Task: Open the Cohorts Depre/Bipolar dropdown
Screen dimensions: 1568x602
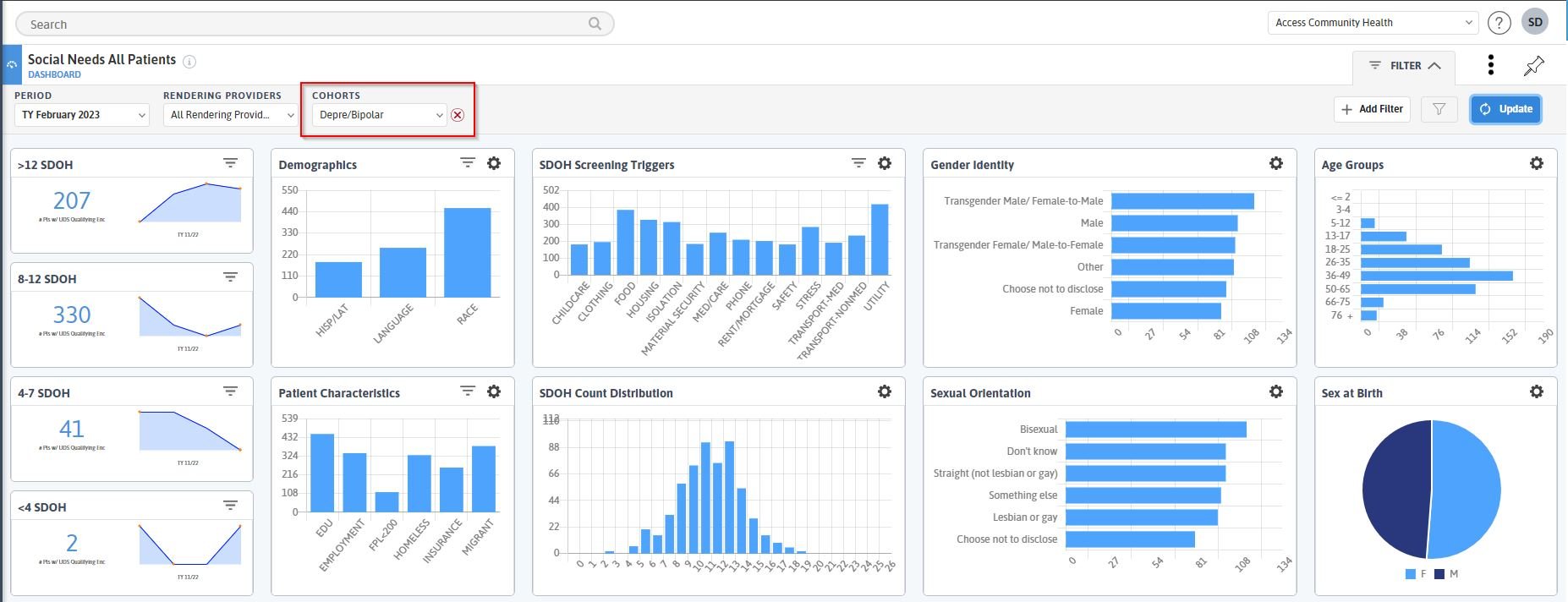Action: coord(379,115)
